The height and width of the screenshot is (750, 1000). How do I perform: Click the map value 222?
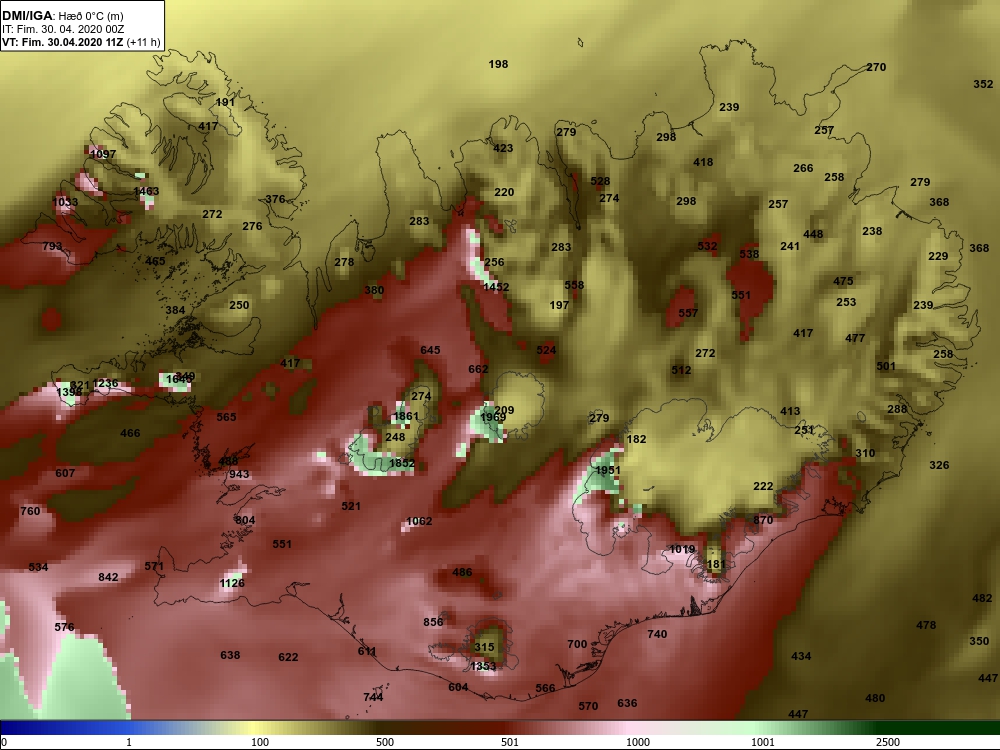coord(763,486)
